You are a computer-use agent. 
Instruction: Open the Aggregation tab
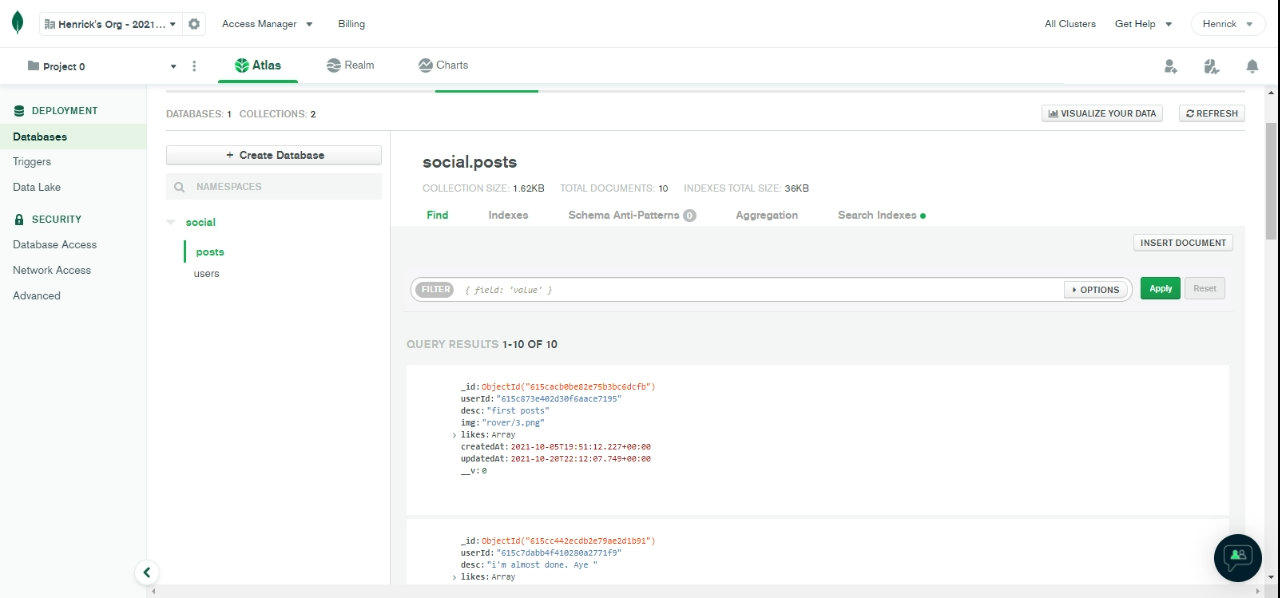click(767, 215)
